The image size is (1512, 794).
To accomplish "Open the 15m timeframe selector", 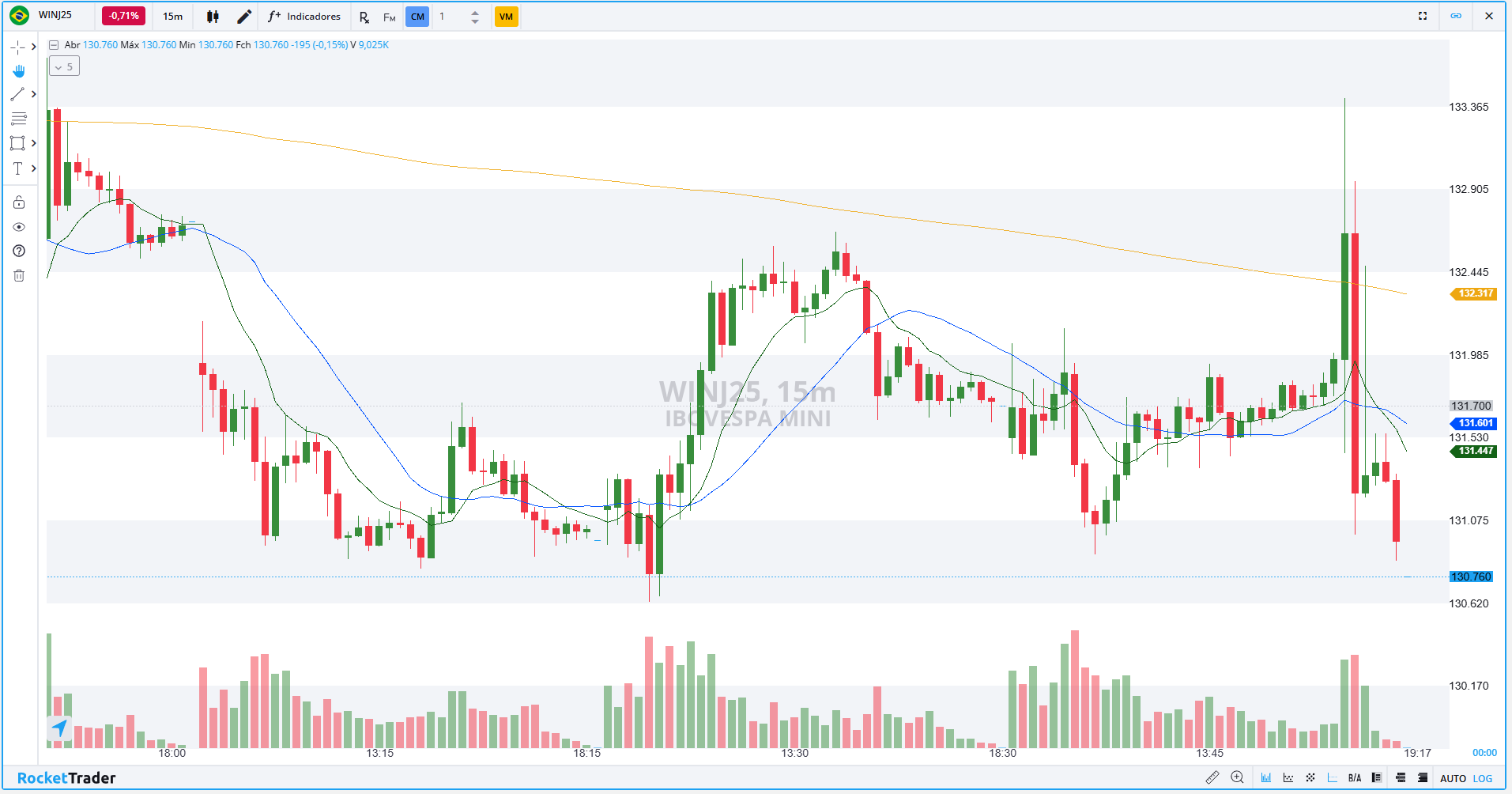I will pos(172,17).
